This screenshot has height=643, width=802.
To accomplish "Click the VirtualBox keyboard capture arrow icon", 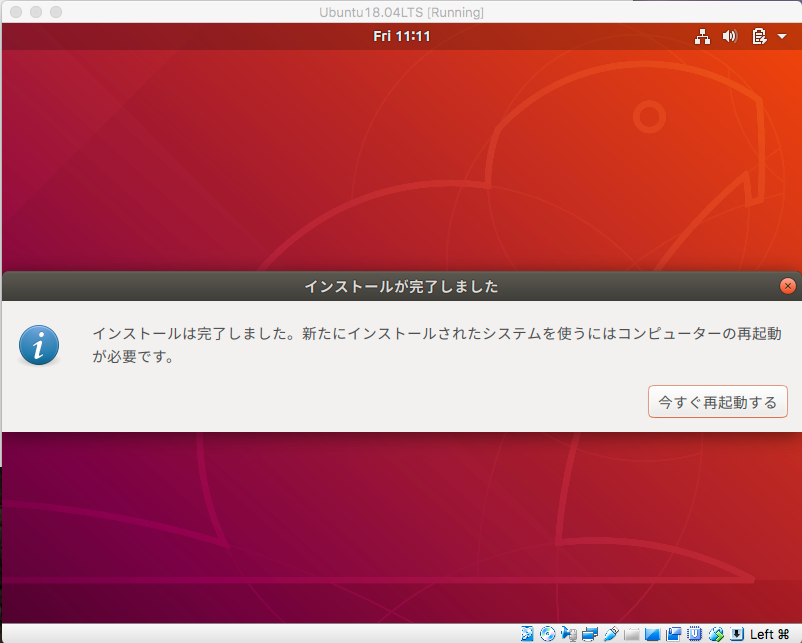I will (x=737, y=634).
